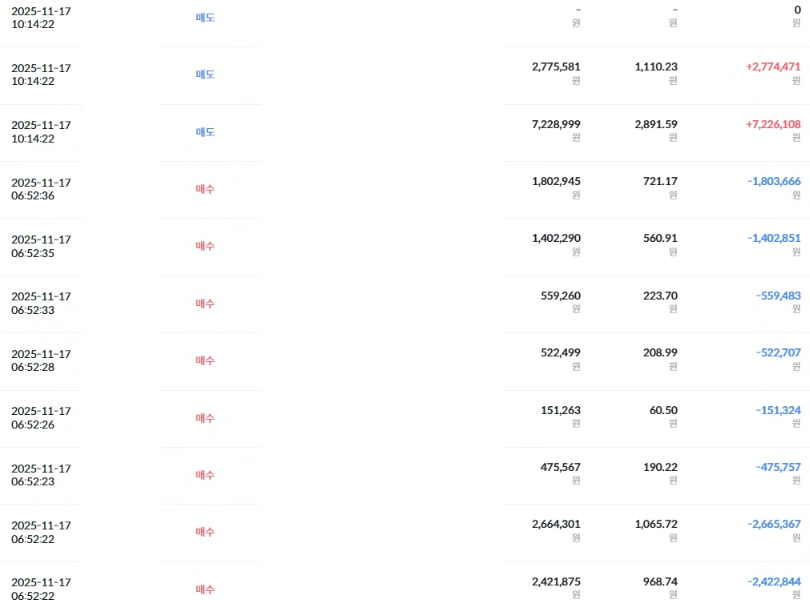
Task: Click the 매수 label at 06:52:26
Action: click(x=205, y=418)
